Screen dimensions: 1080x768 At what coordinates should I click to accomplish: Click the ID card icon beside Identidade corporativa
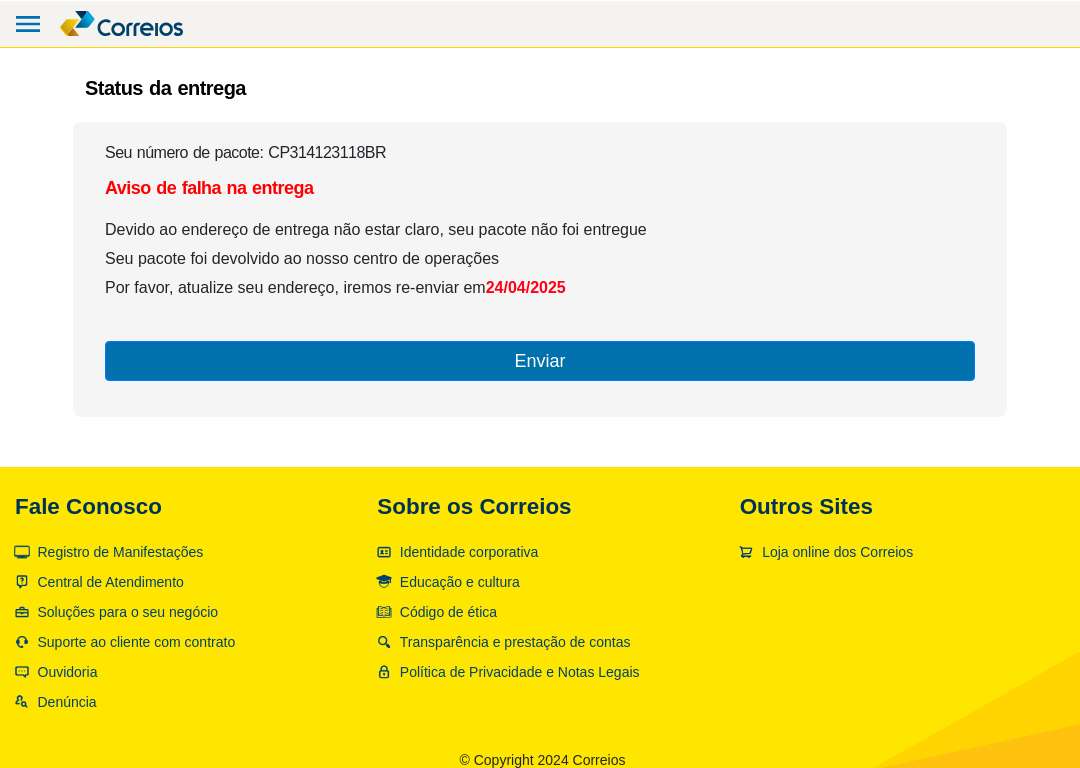(x=384, y=552)
